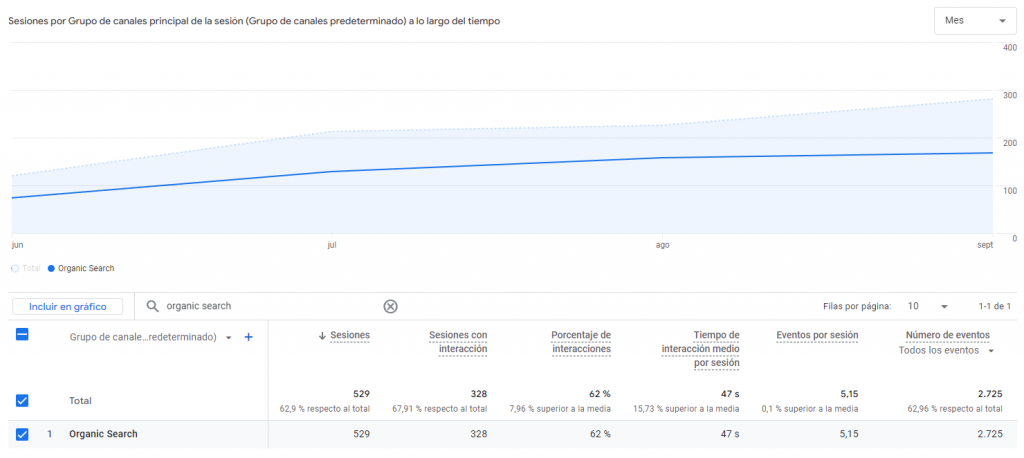Viewport: 1024px width, 458px height.
Task: Sort by Eventos por sesión column
Action: point(817,335)
